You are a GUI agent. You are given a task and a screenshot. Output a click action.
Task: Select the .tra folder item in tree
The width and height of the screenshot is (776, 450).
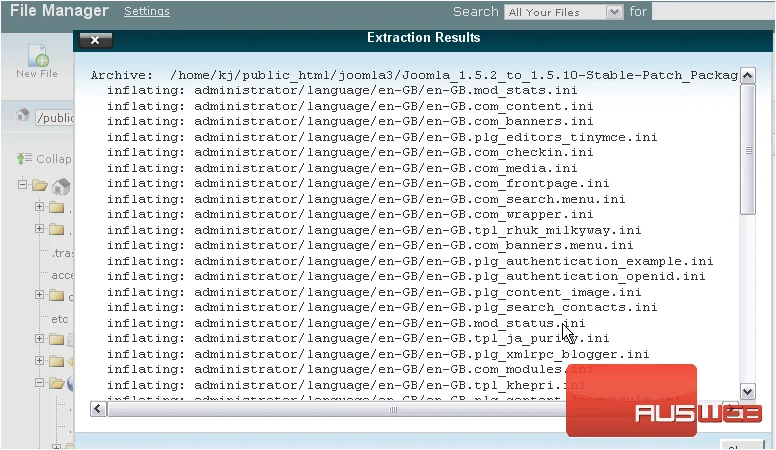click(x=62, y=253)
